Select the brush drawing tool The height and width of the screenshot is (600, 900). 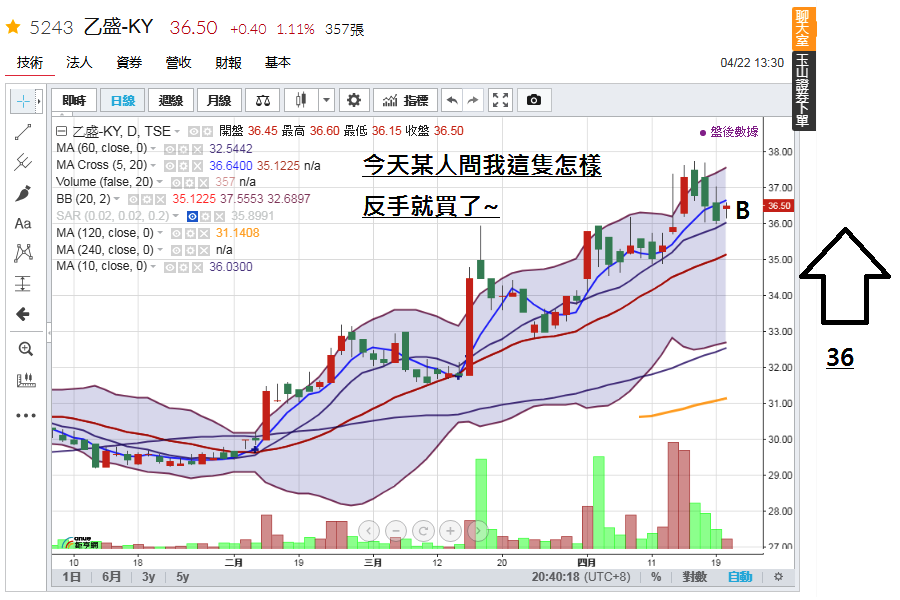click(x=23, y=193)
